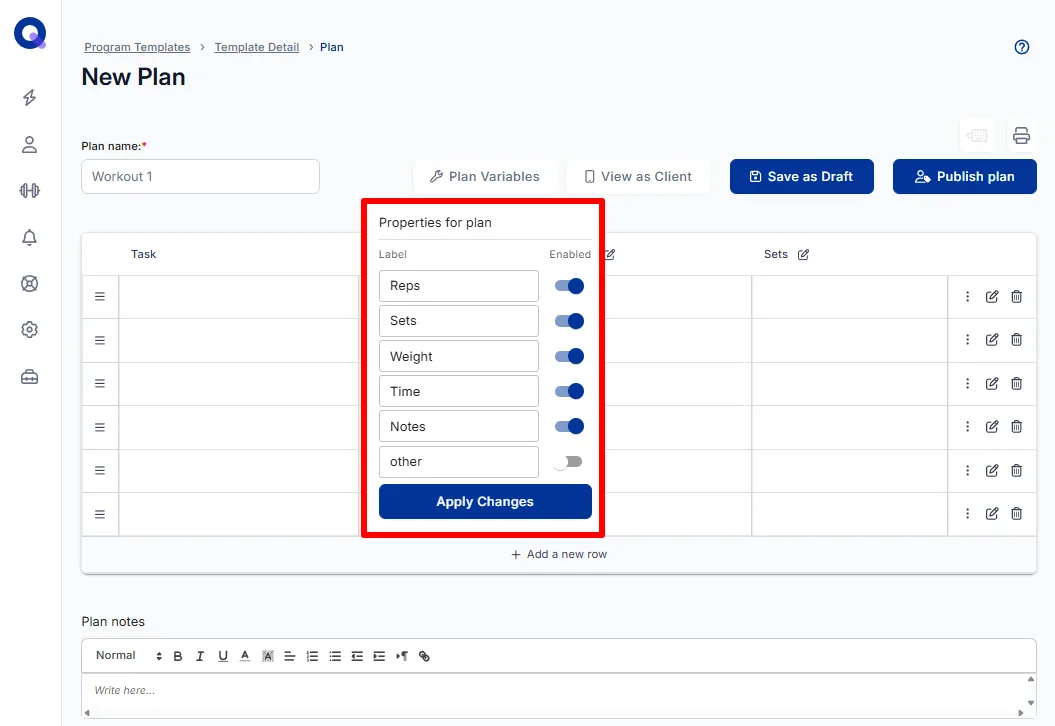
Task: Decrease indent in Plan notes toolbar
Action: (x=357, y=656)
